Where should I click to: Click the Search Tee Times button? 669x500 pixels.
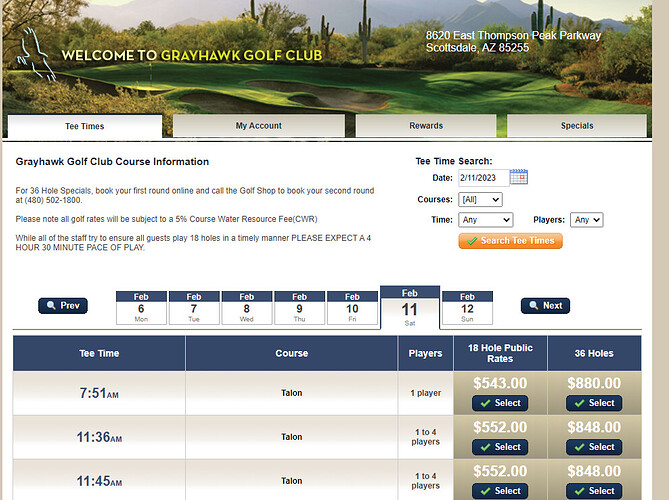coord(510,241)
